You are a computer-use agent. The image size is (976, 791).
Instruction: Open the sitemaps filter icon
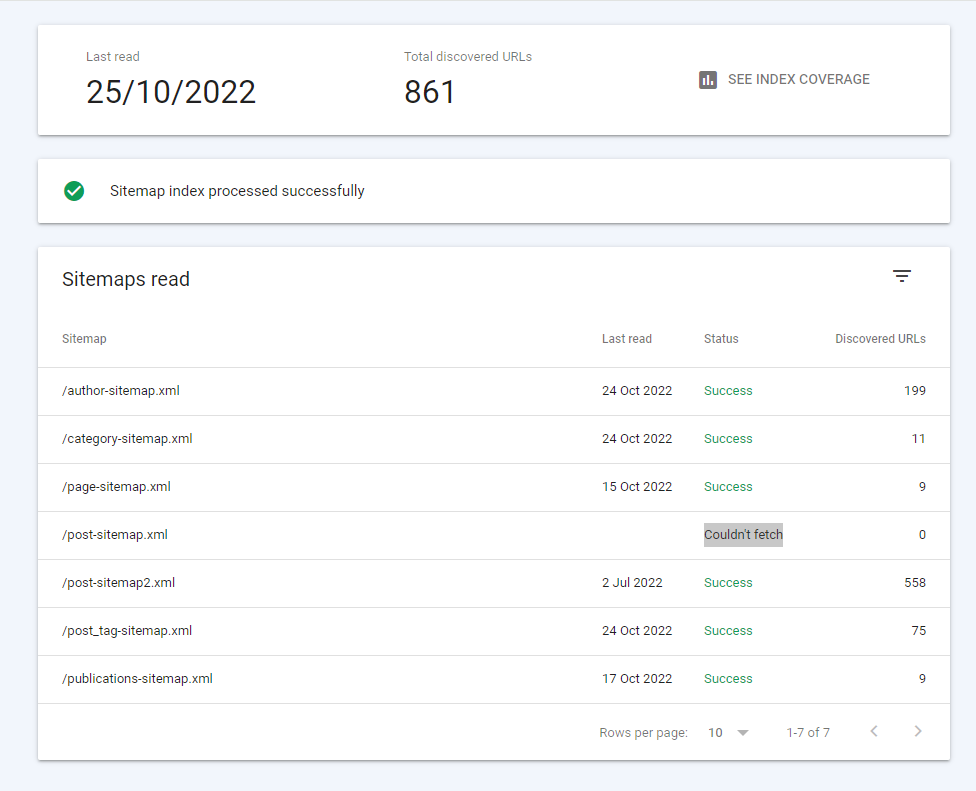tap(902, 277)
